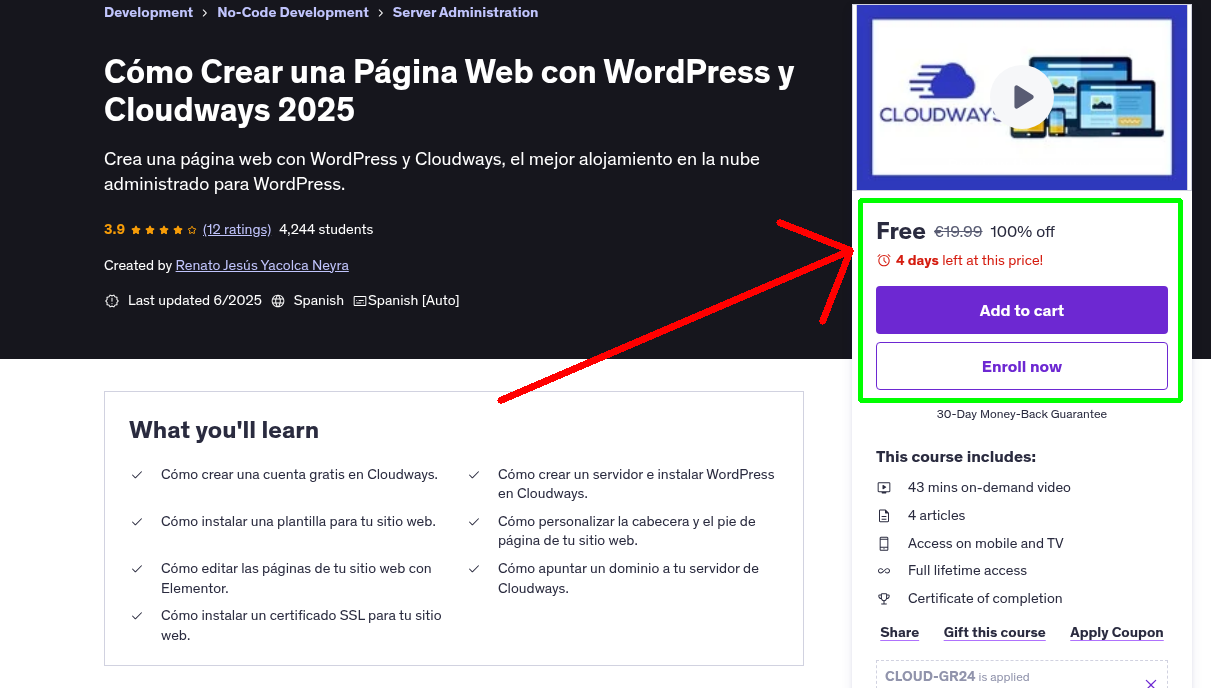The image size is (1211, 688).
Task: Click the star rating icons
Action: [x=164, y=229]
